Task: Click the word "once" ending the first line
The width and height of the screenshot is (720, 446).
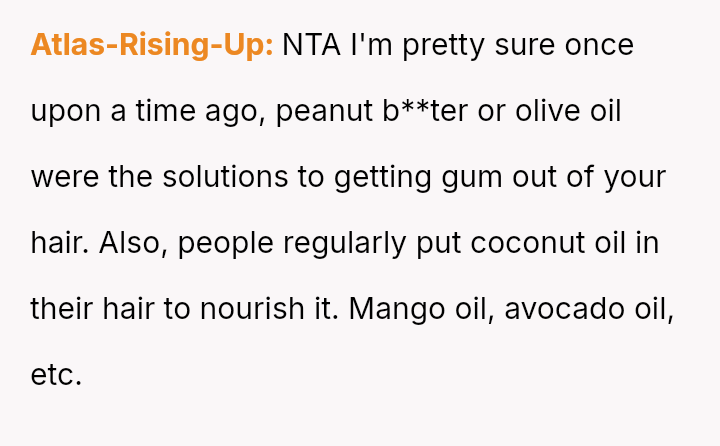Action: pos(599,46)
